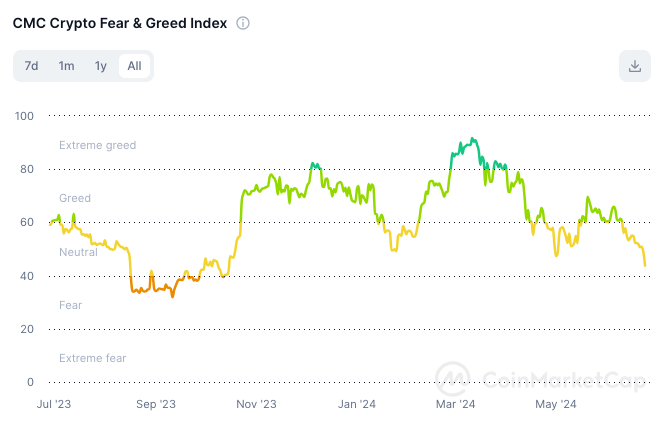Image resolution: width=667 pixels, height=430 pixels.
Task: Click the Jul '23 axis label
Action: point(54,404)
